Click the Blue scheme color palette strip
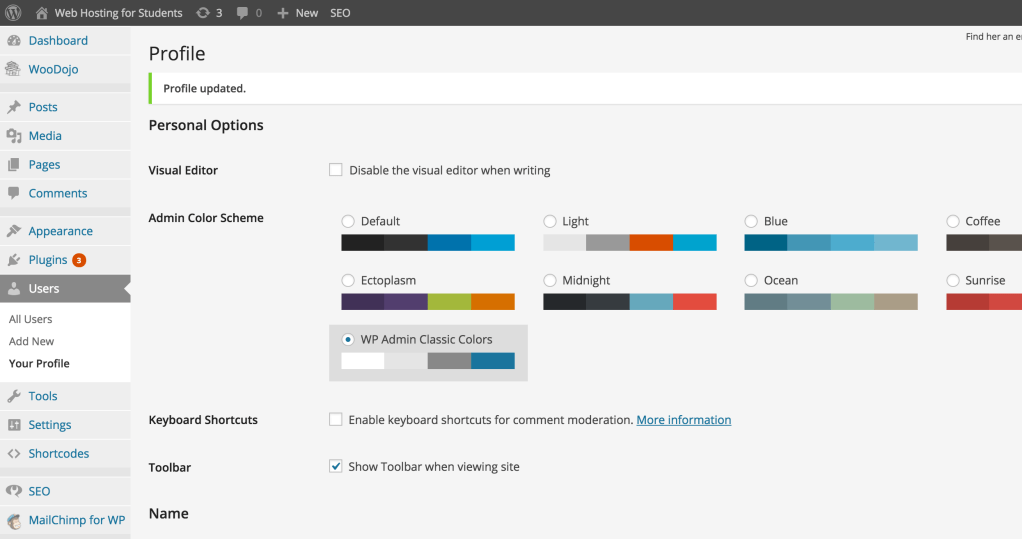 [x=831, y=242]
